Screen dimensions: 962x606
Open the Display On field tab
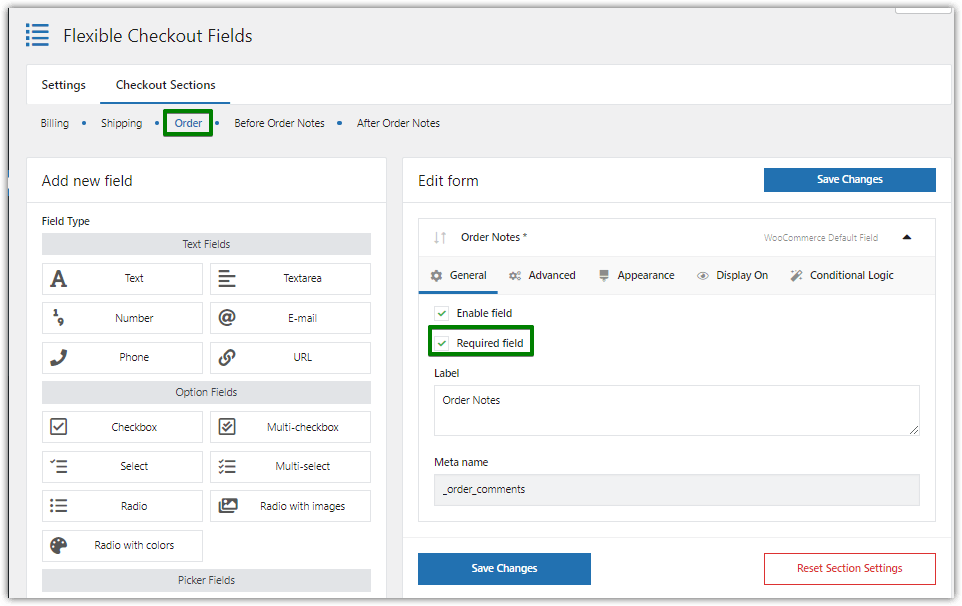point(733,275)
